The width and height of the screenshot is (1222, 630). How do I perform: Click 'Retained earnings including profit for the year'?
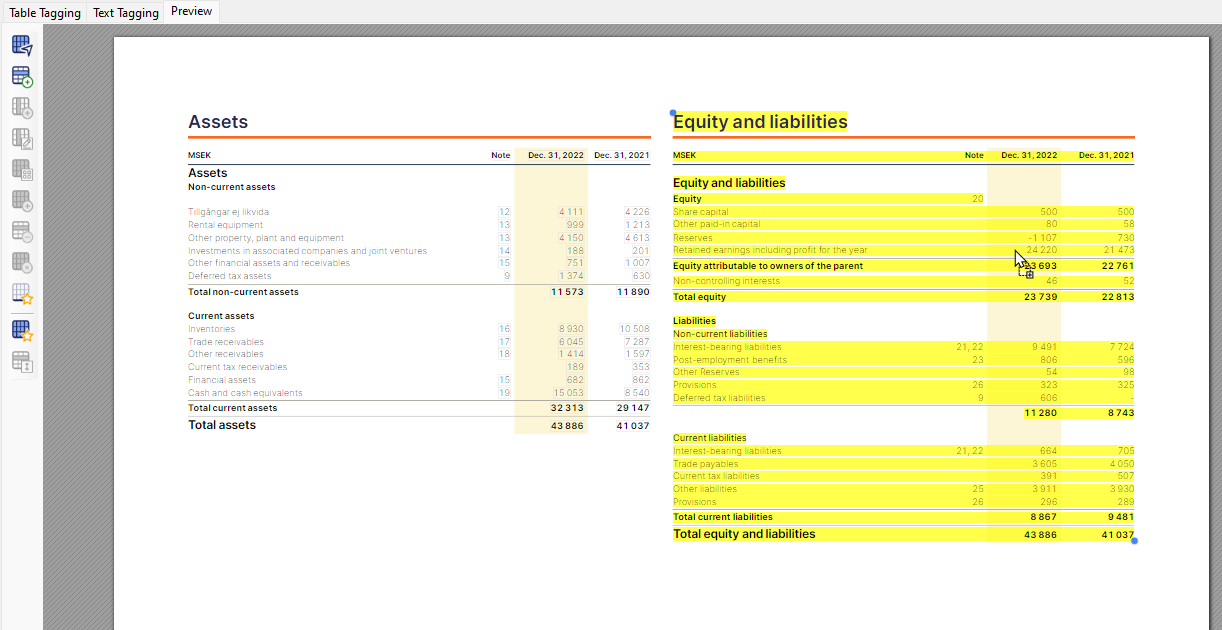click(770, 250)
